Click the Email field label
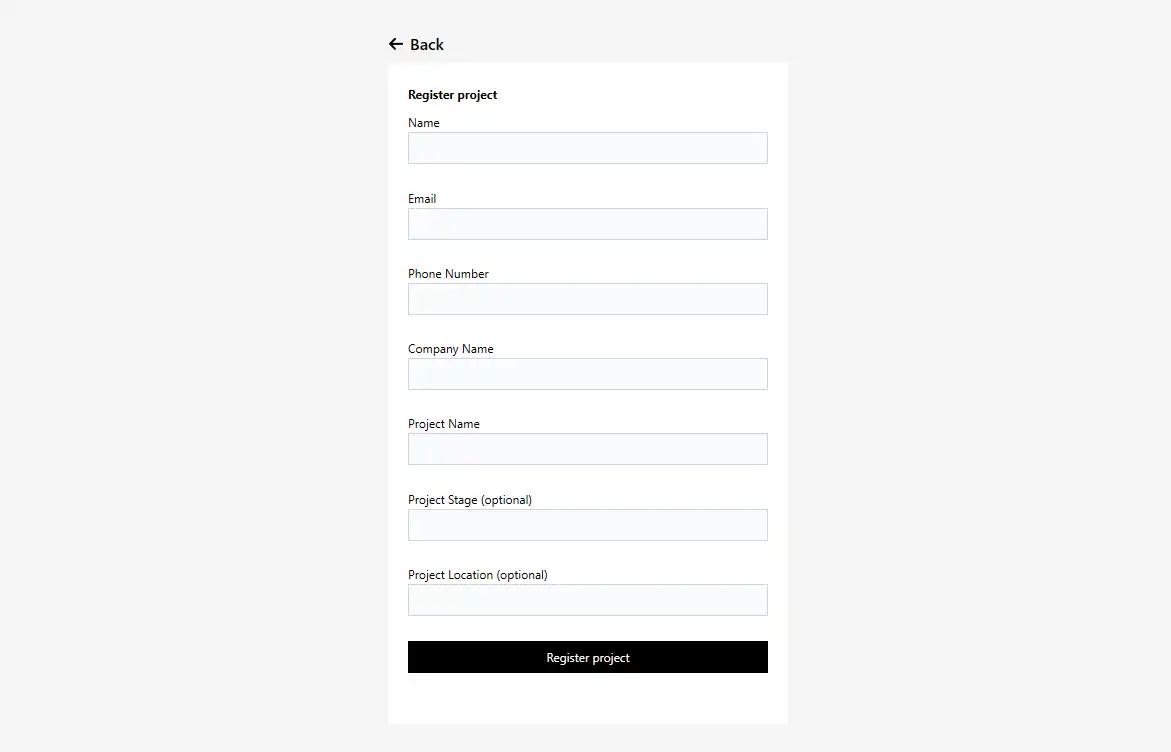1171x752 pixels. pos(421,198)
